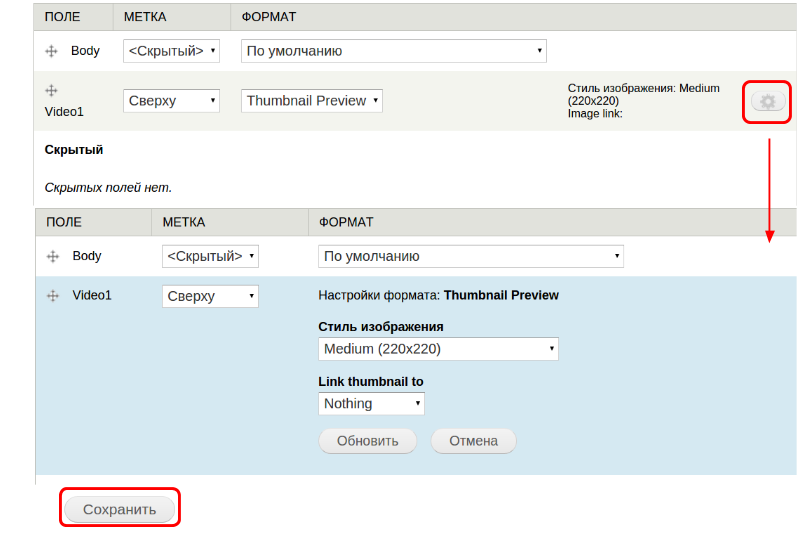Click the 'Скрытый' section heading

pyautogui.click(x=74, y=150)
